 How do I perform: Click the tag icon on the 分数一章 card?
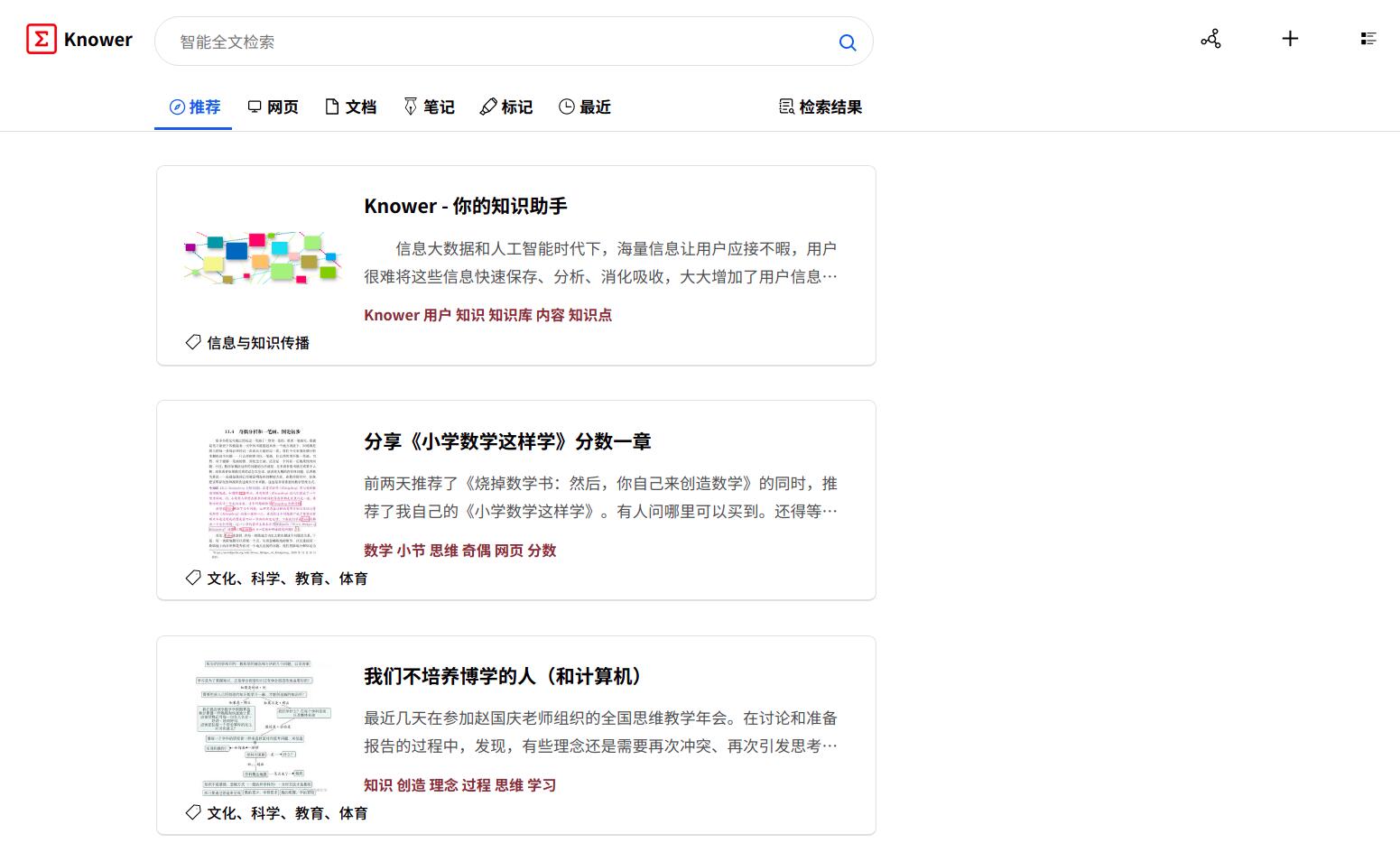193,578
